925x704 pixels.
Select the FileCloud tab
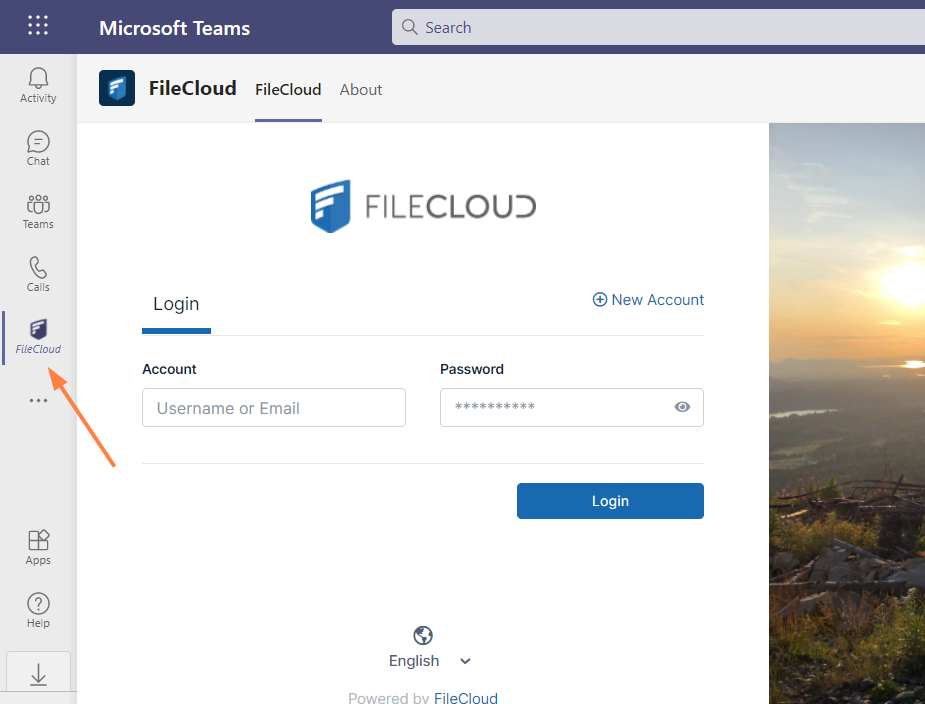[288, 89]
